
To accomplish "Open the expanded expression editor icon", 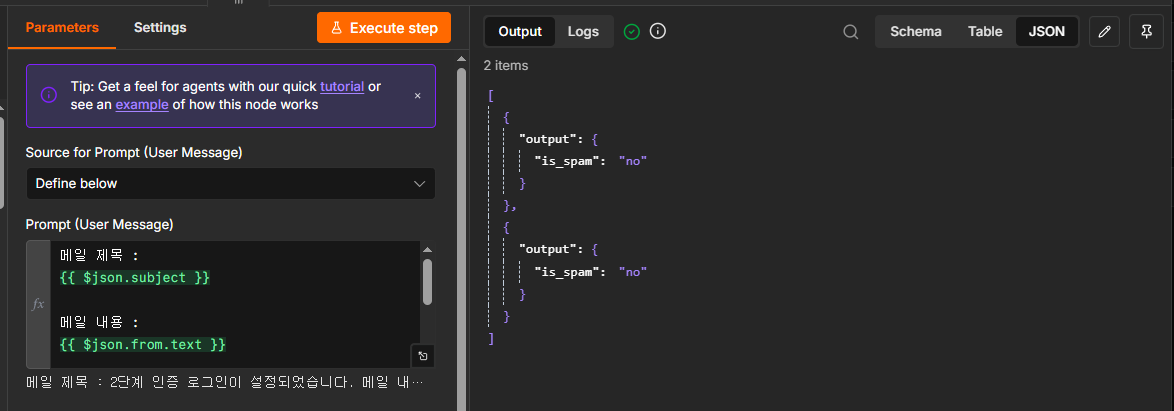I will pos(422,356).
